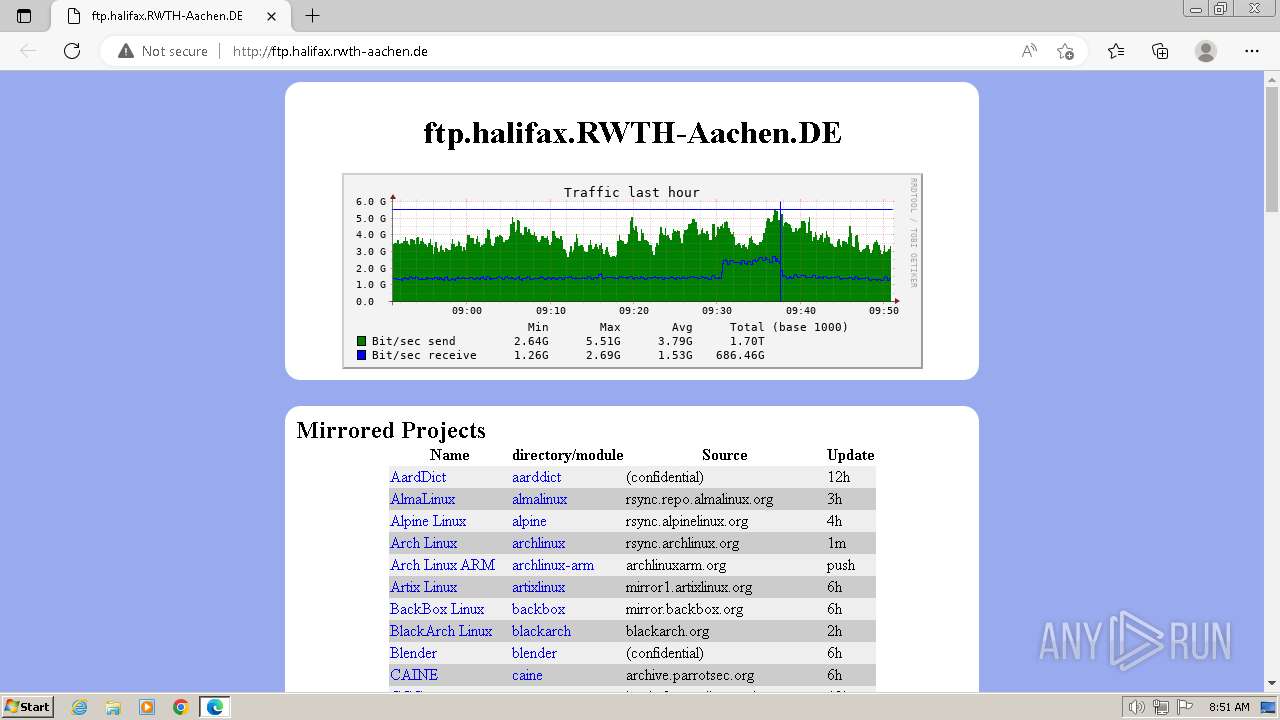
Task: Open the BackBox Linux project link
Action: (x=437, y=609)
